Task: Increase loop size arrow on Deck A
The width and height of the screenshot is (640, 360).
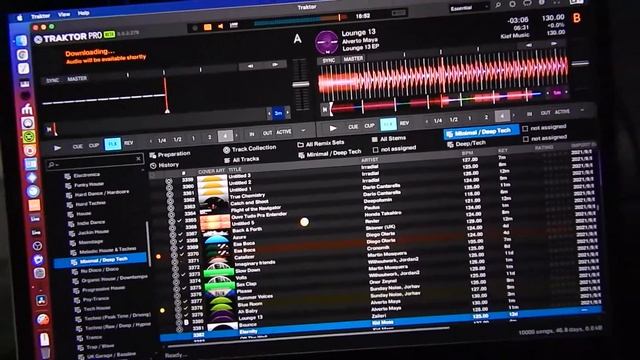Action: [x=236, y=135]
